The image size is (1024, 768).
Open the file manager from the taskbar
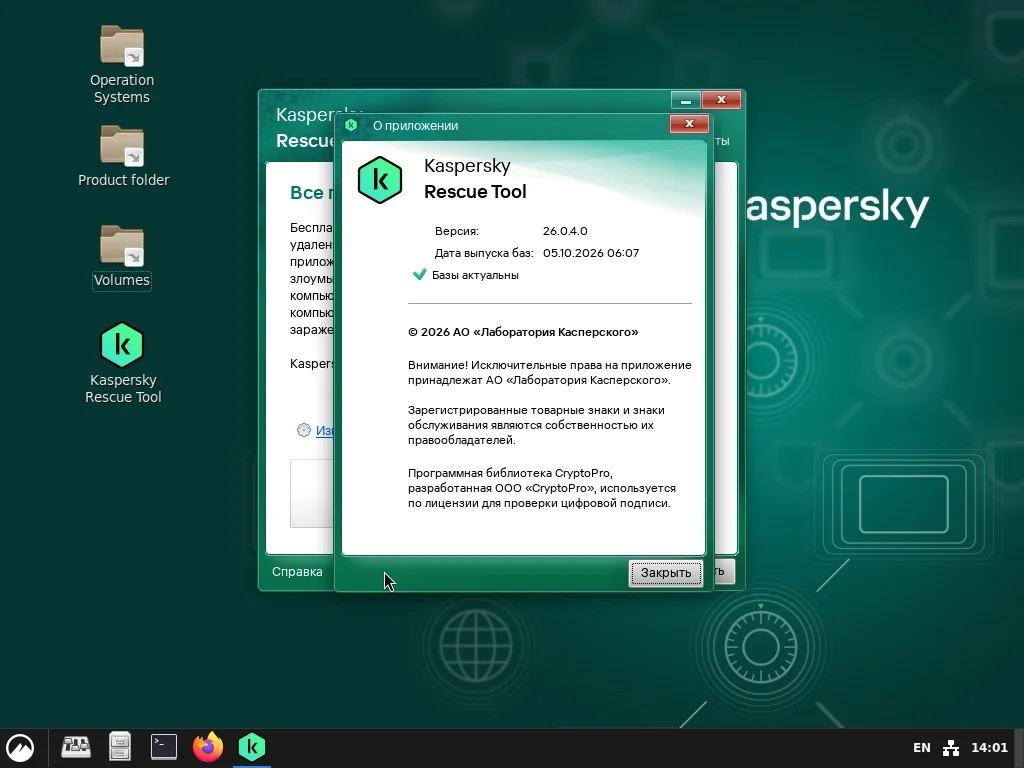point(120,747)
